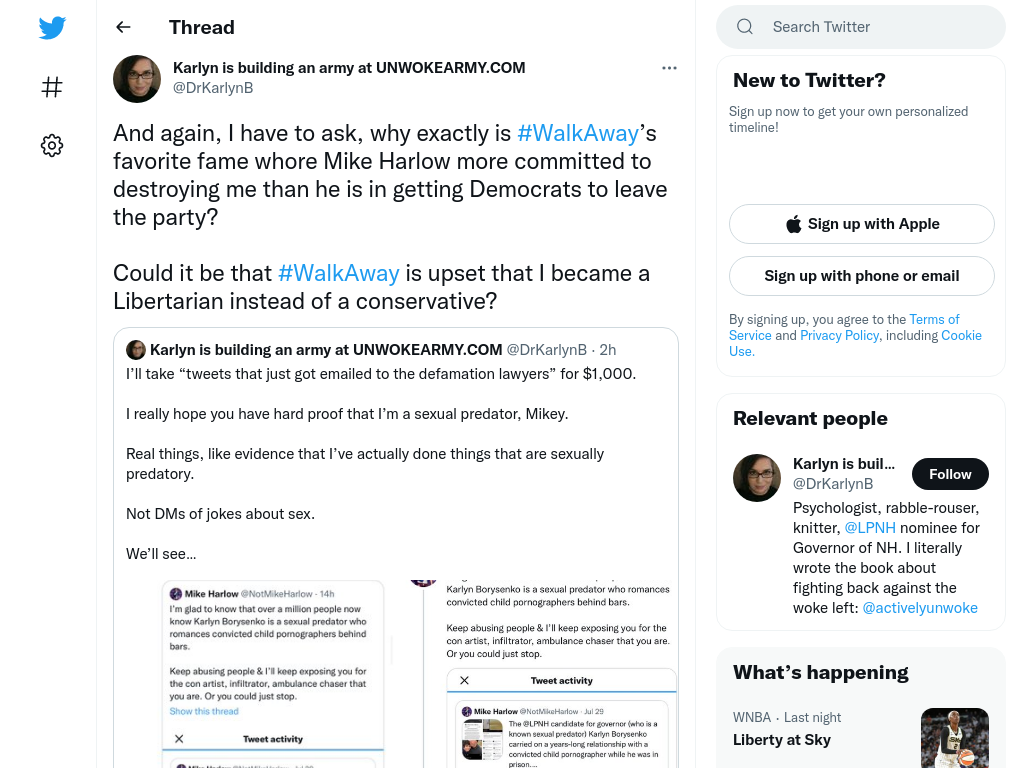Click the Twitter bird home icon
The image size is (1024, 768).
coord(52,28)
